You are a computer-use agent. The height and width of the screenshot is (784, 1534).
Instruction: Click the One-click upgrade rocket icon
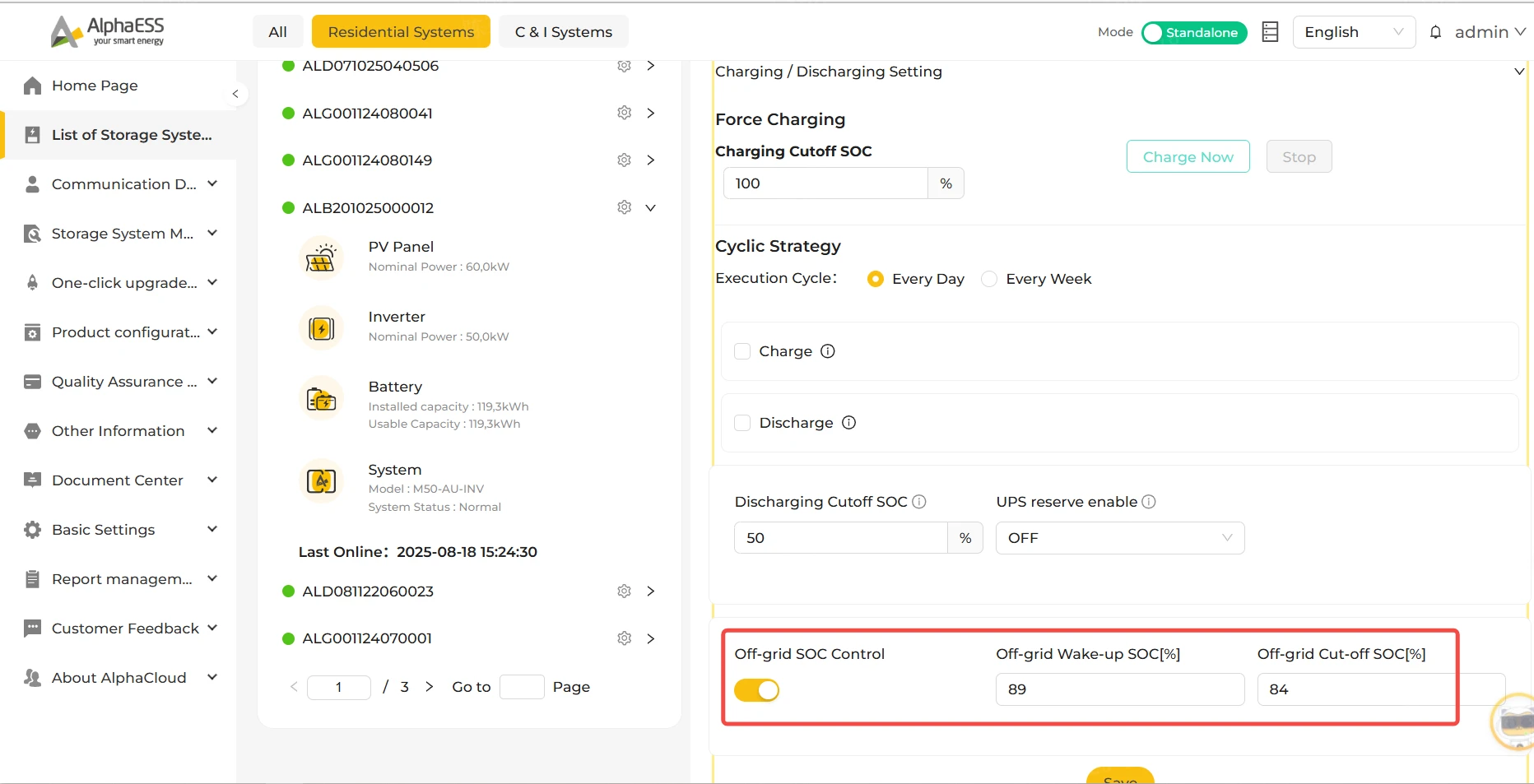point(32,283)
